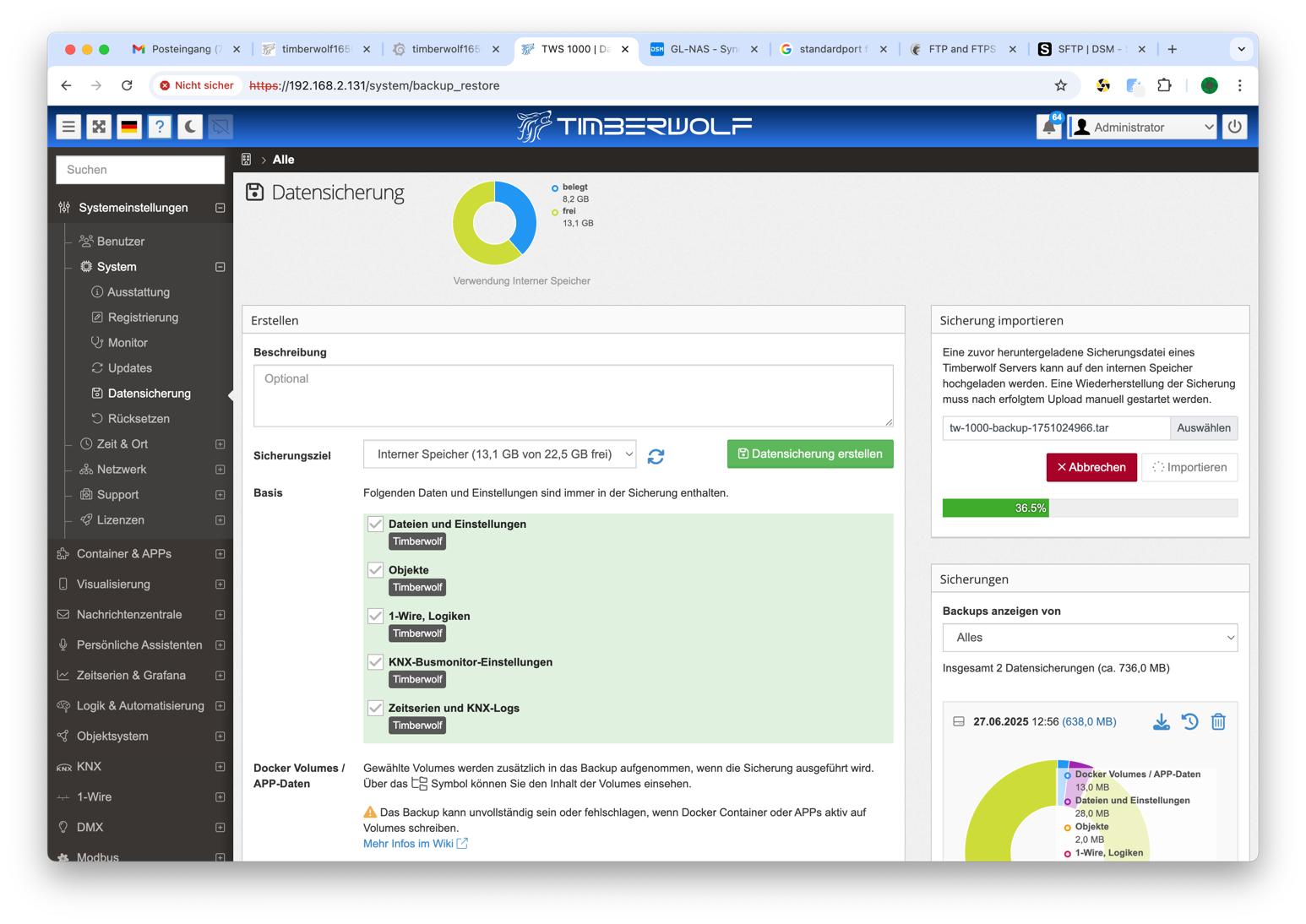
Task: Click breadcrumb home icon
Action: [247, 160]
